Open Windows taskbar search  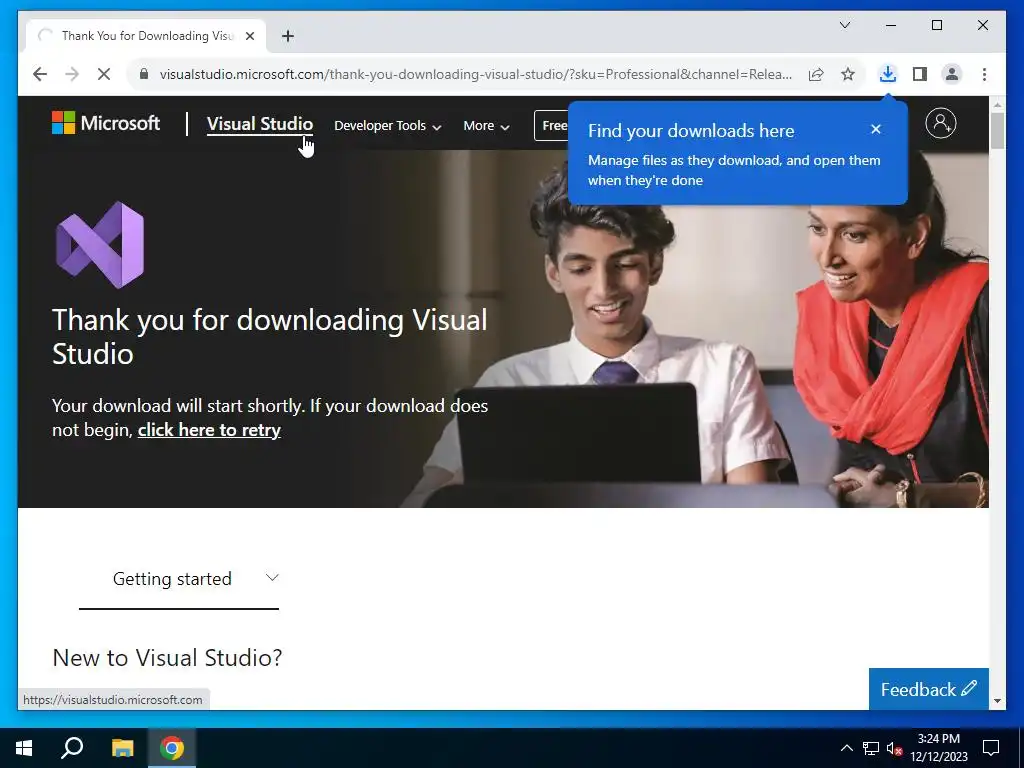tap(72, 748)
